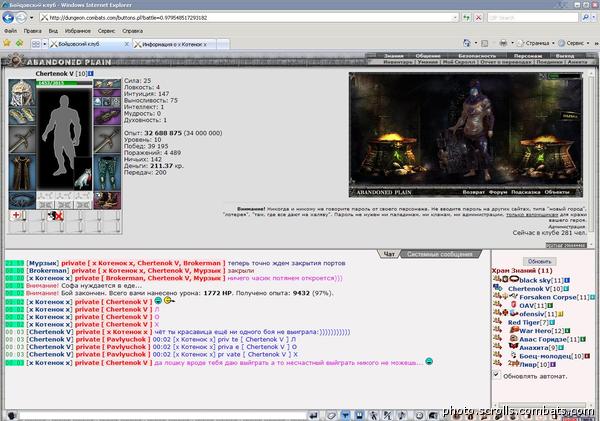Click the Обновить button

540,261
